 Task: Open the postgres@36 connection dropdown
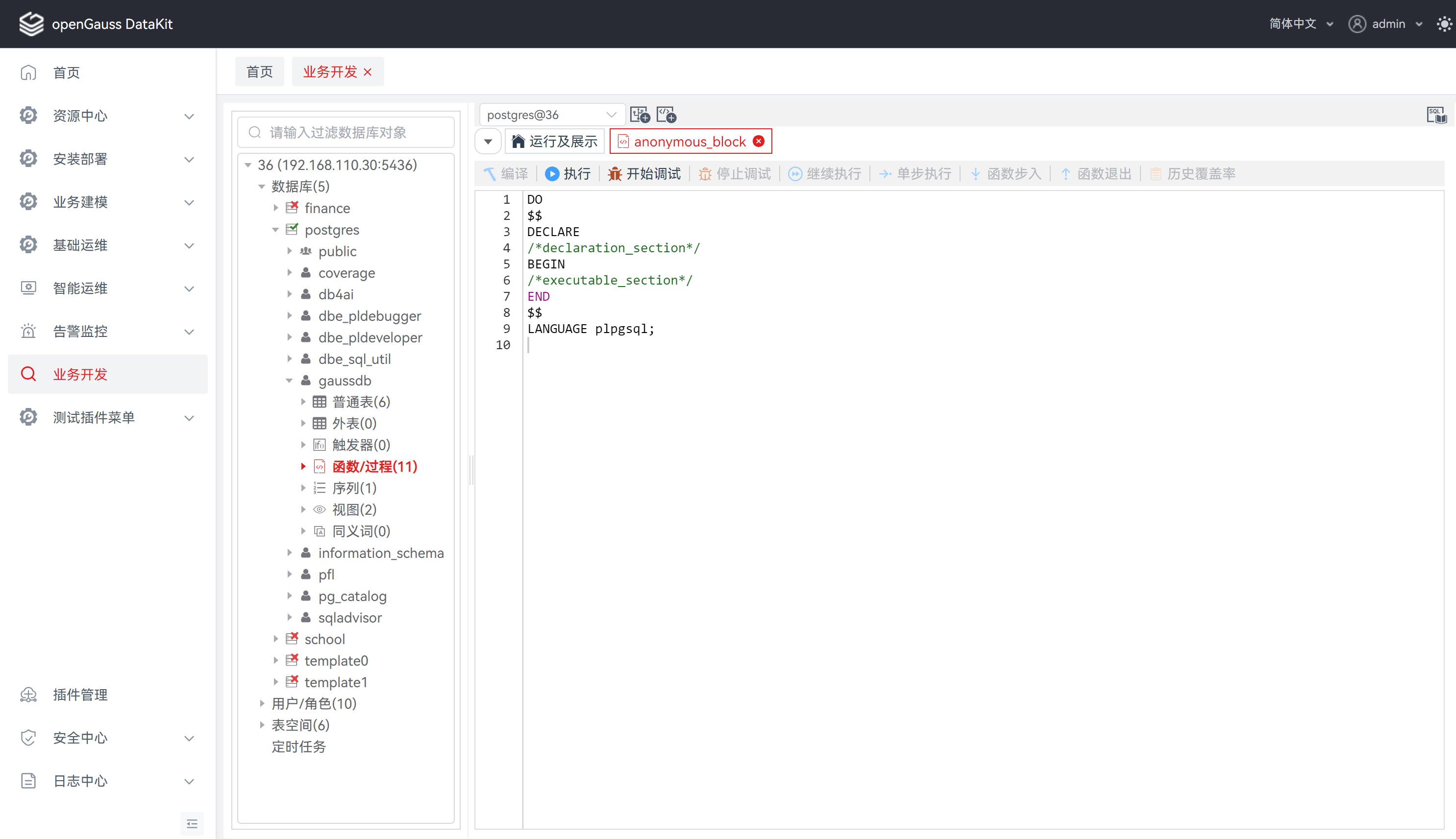coord(551,115)
